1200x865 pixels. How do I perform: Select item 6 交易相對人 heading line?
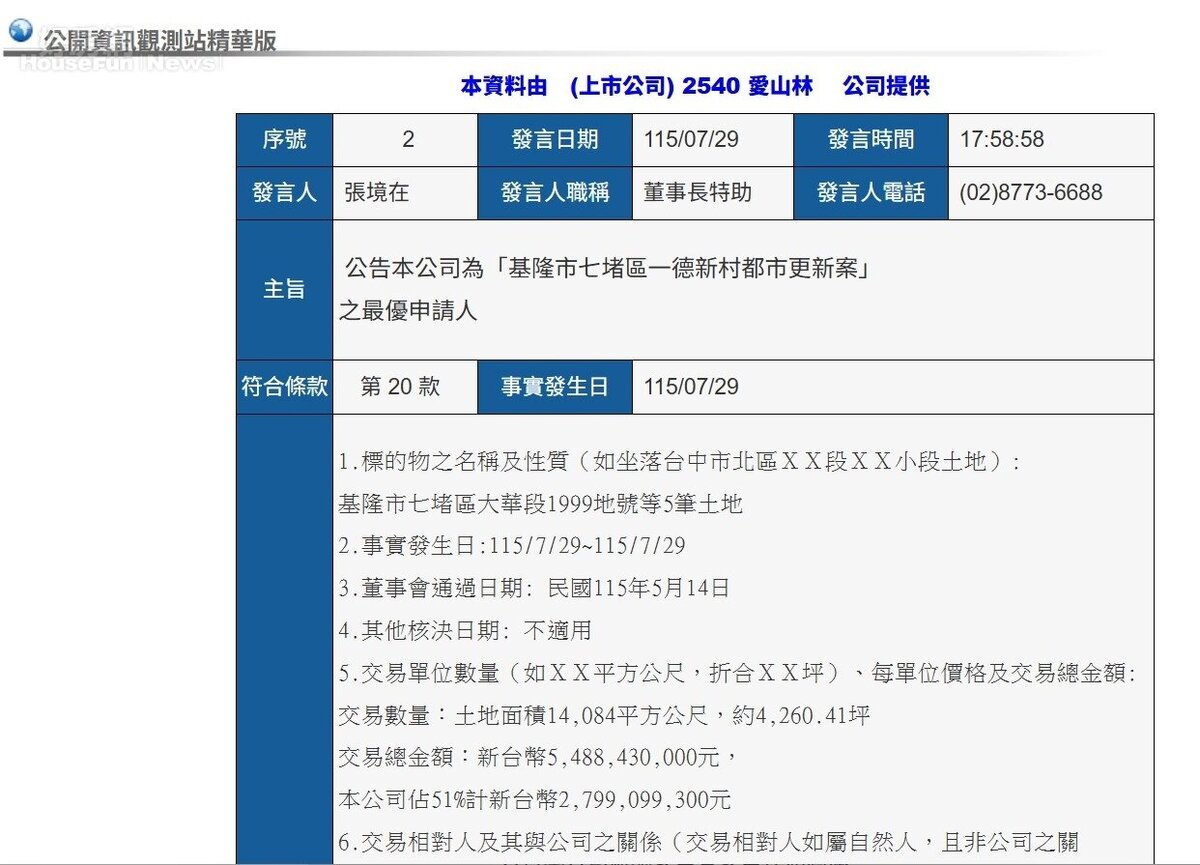(709, 843)
